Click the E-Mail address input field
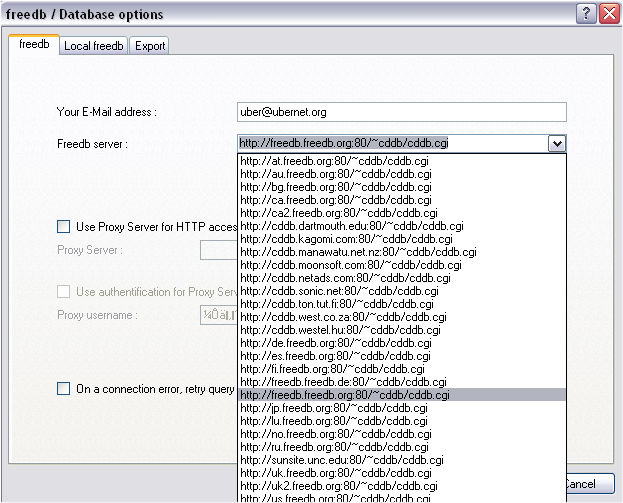The width and height of the screenshot is (623, 503). pos(401,112)
